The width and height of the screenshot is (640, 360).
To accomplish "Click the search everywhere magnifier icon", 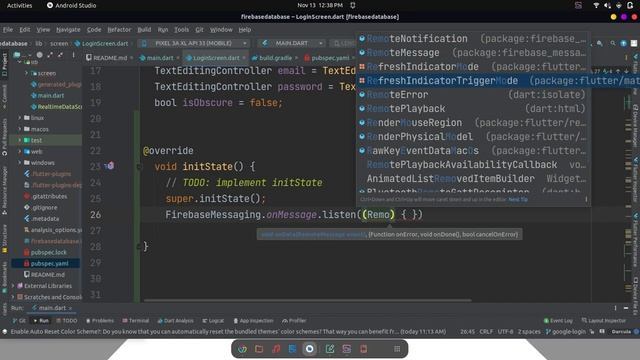I will point(613,43).
